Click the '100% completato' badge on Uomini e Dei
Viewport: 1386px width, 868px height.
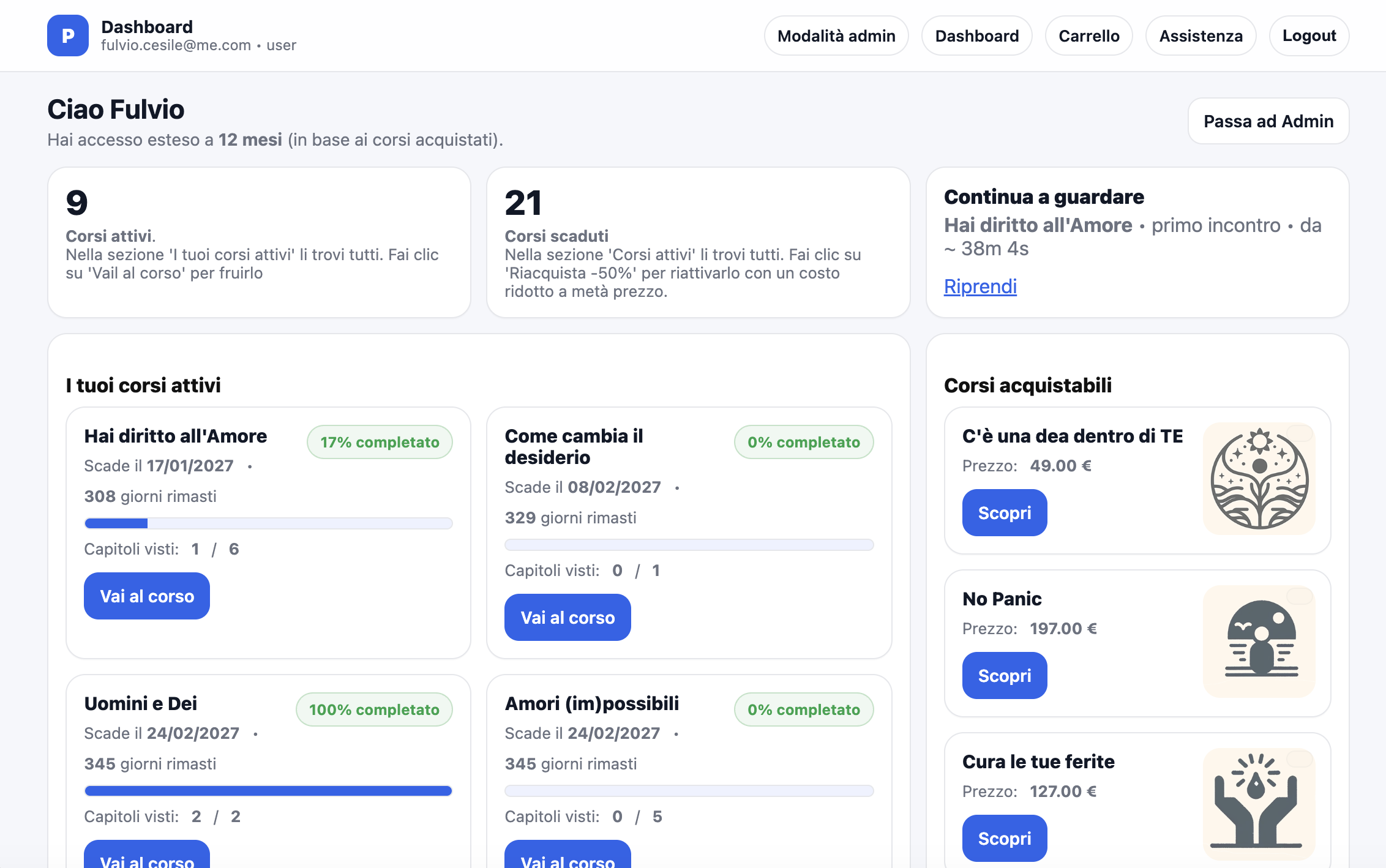point(374,709)
